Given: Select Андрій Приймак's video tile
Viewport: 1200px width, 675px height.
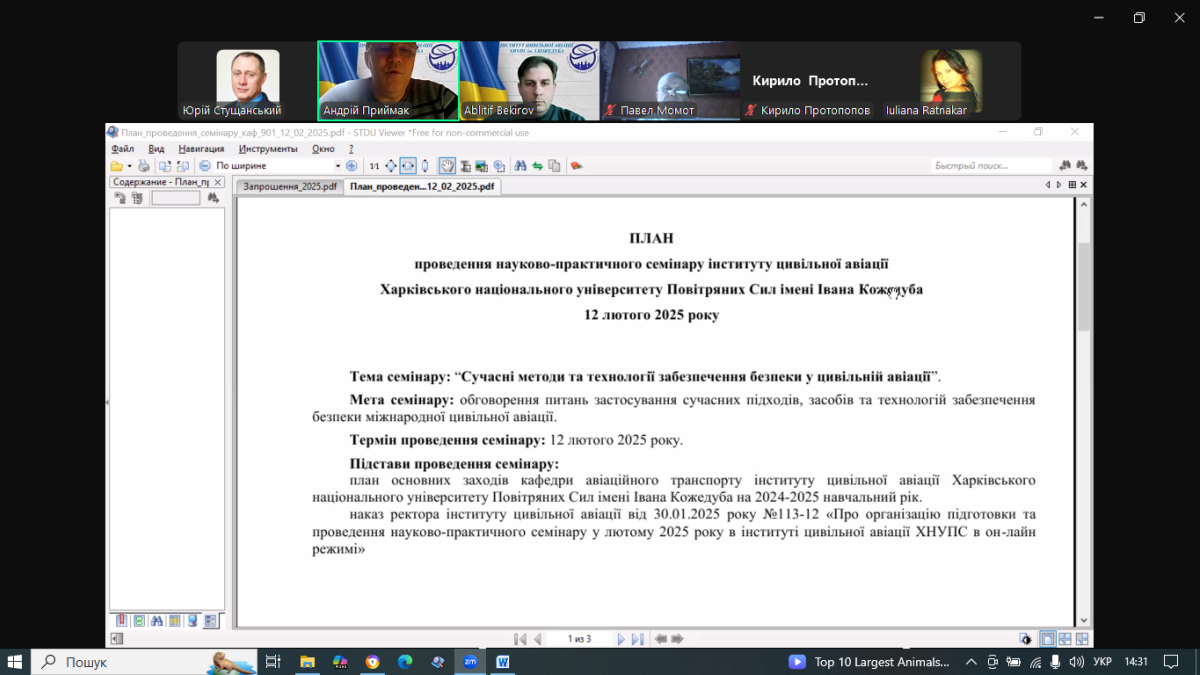Looking at the screenshot, I should coord(388,81).
